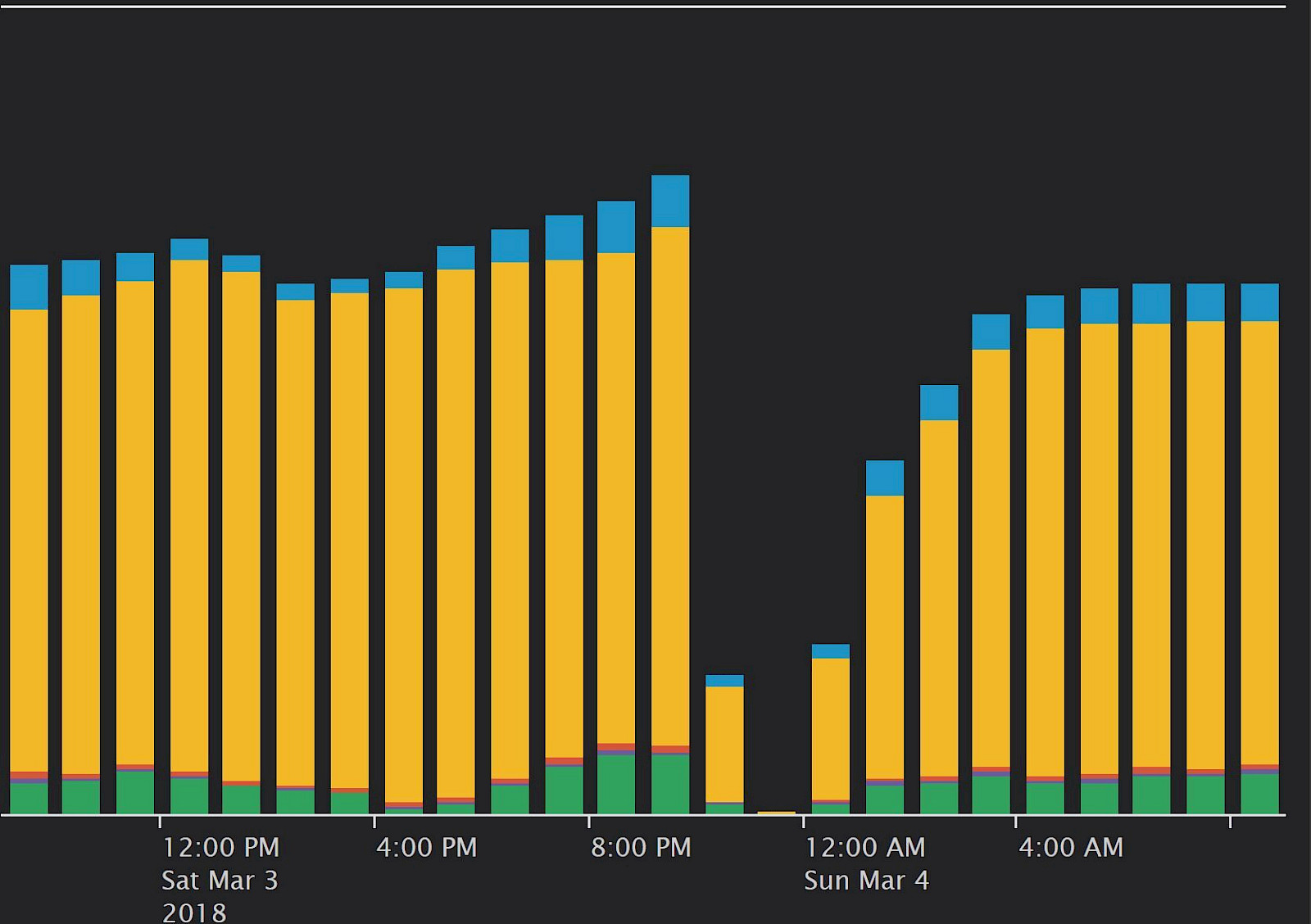Image resolution: width=1311 pixels, height=924 pixels.
Task: Click the Sun Mar 4 date label
Action: (866, 881)
